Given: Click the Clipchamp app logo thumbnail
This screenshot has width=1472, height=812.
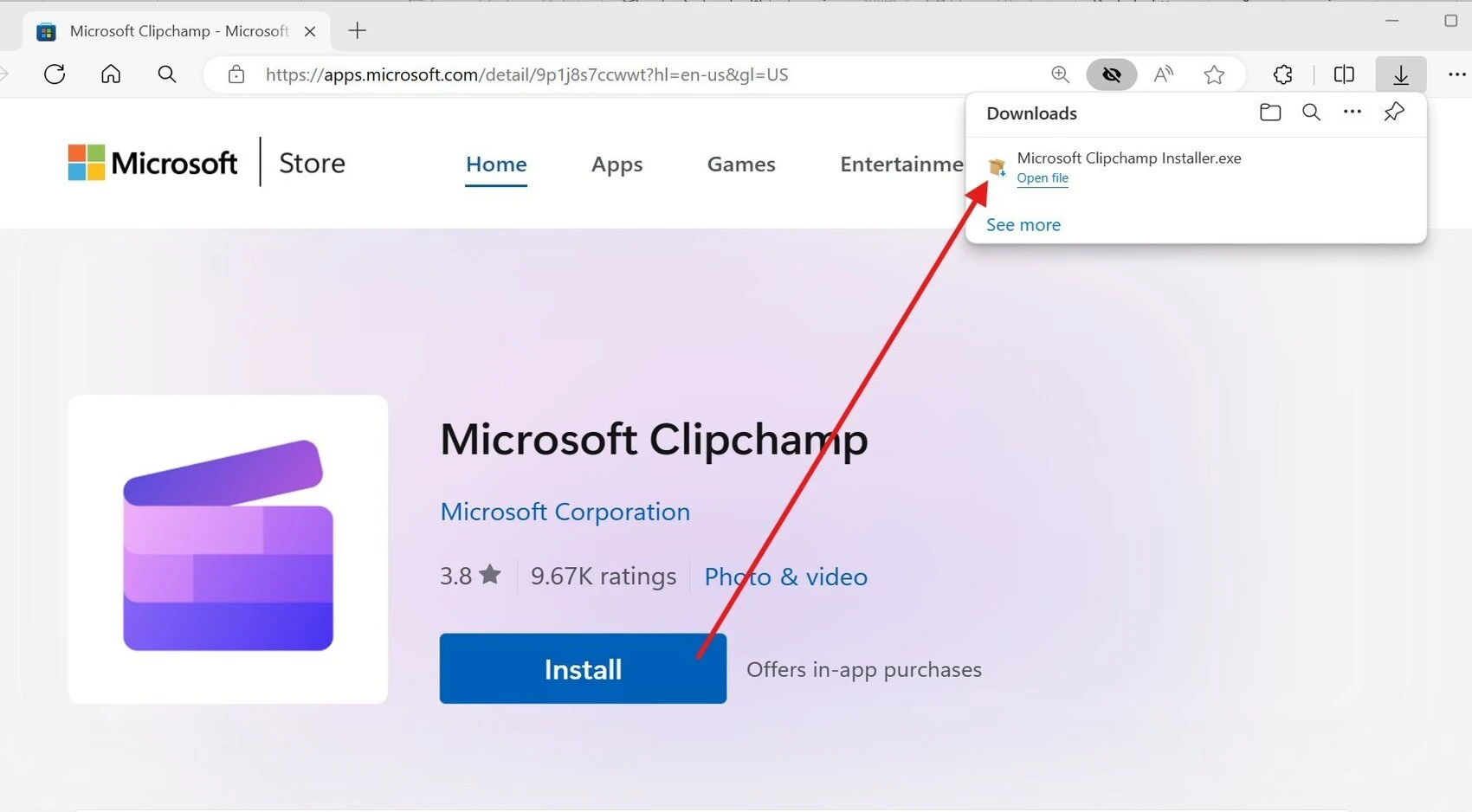Looking at the screenshot, I should coord(228,549).
